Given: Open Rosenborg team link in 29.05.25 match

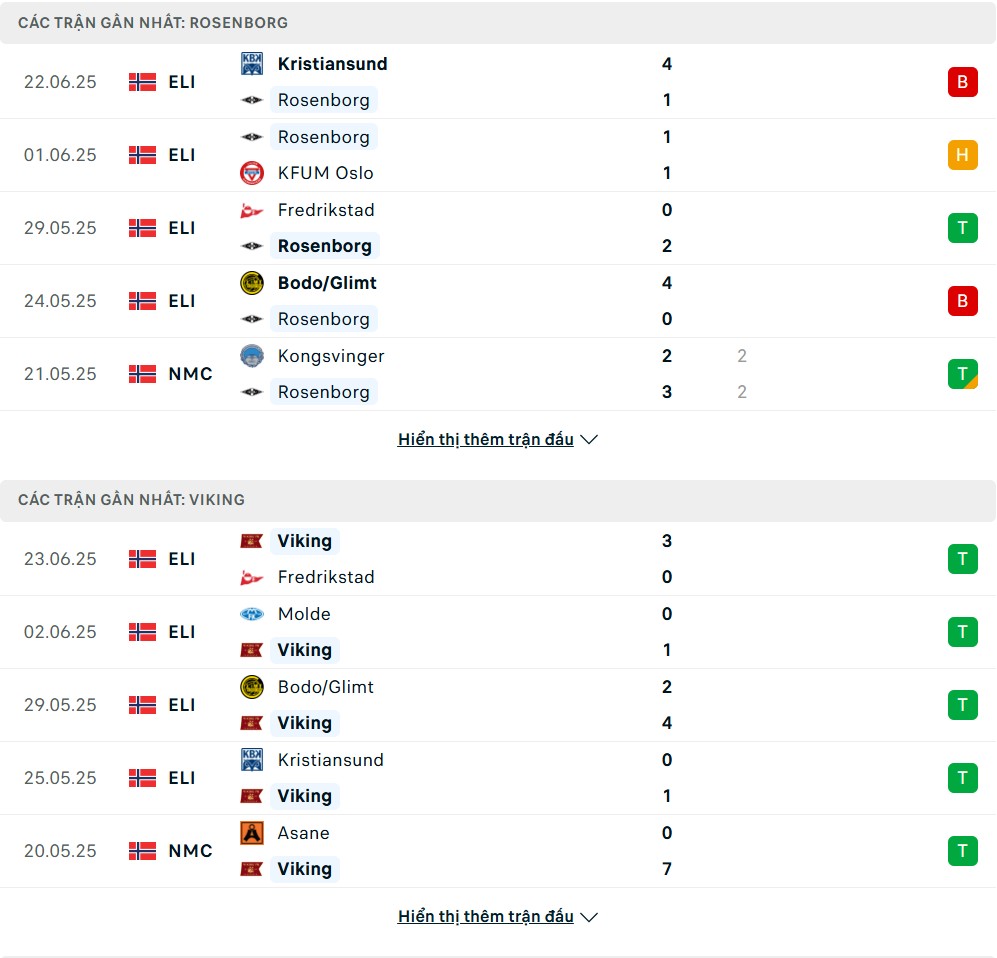Looking at the screenshot, I should pos(325,246).
